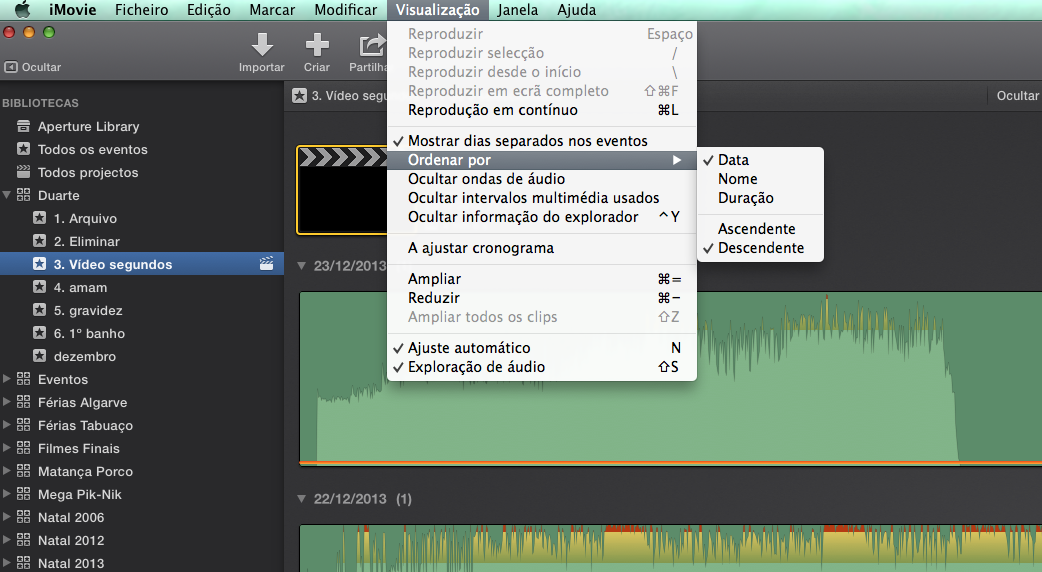Toggle Exploração de áudio option
Image resolution: width=1042 pixels, height=572 pixels.
pos(542,367)
